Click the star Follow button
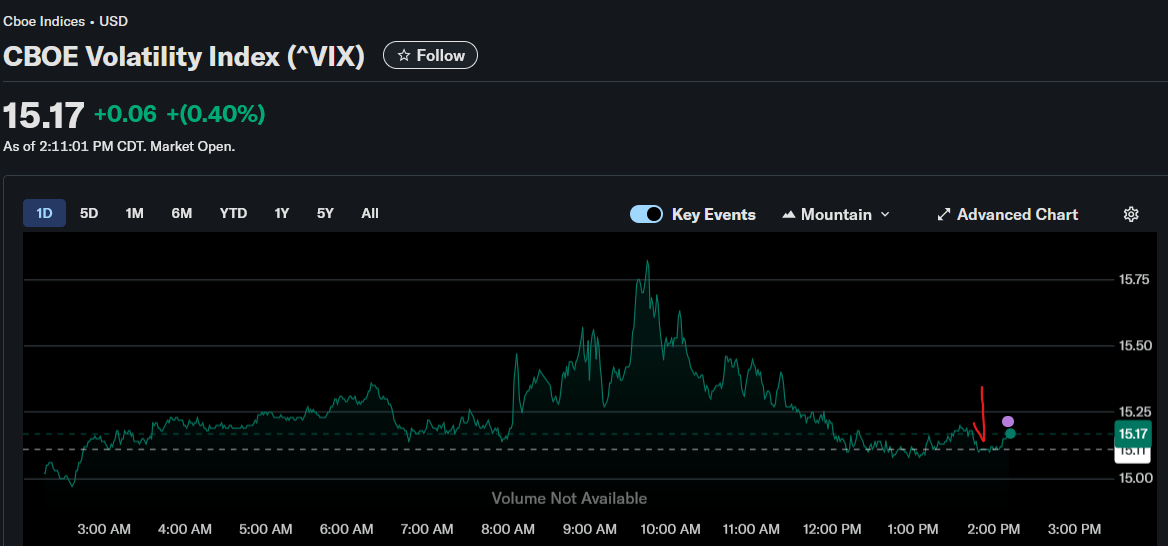The image size is (1168, 546). (431, 55)
